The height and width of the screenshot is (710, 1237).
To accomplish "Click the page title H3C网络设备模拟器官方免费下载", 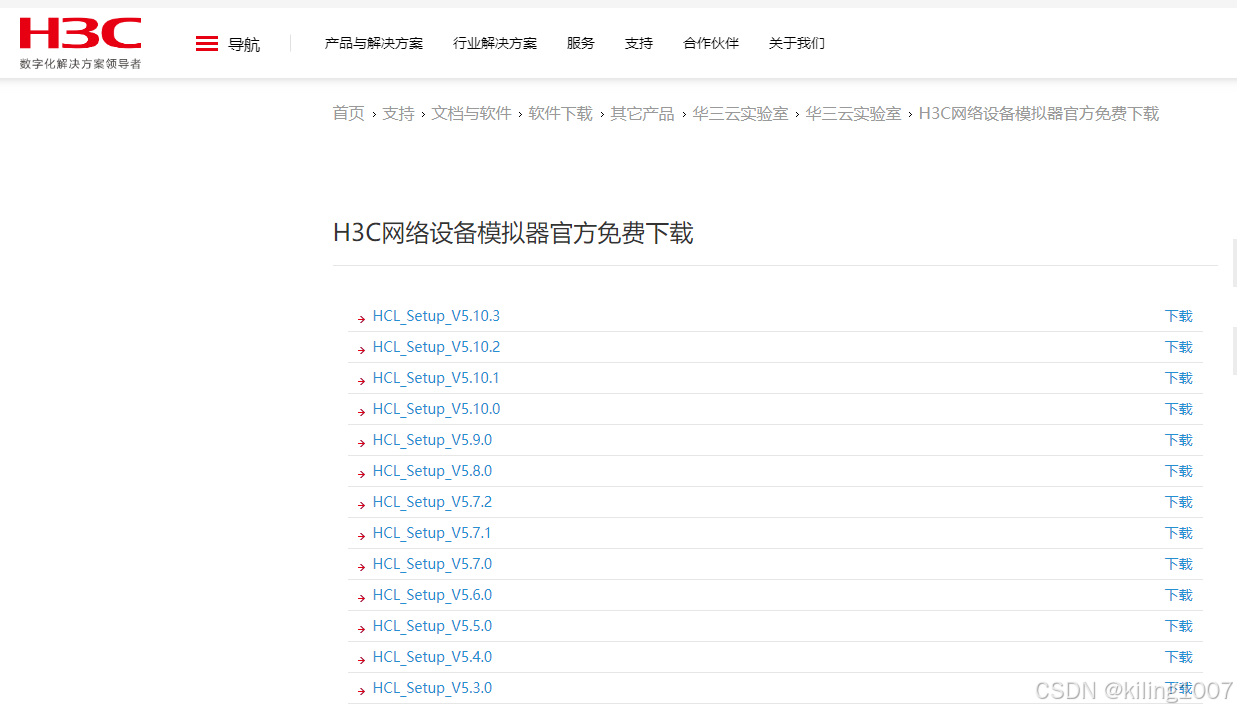I will pos(513,233).
